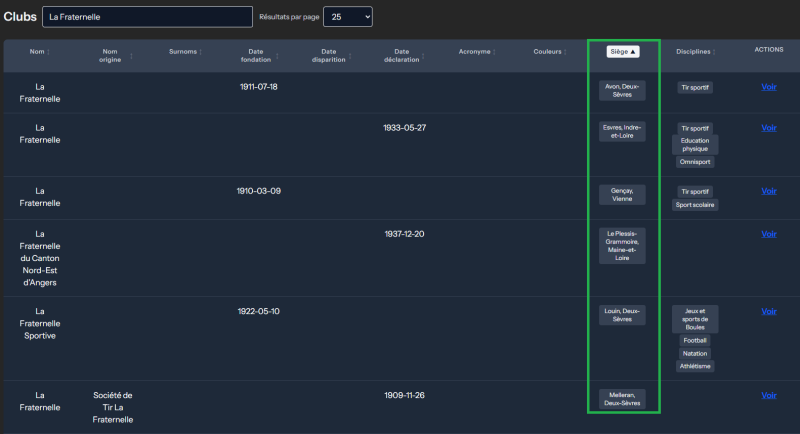
Task: Sort by Couleurs column header
Action: [550, 52]
